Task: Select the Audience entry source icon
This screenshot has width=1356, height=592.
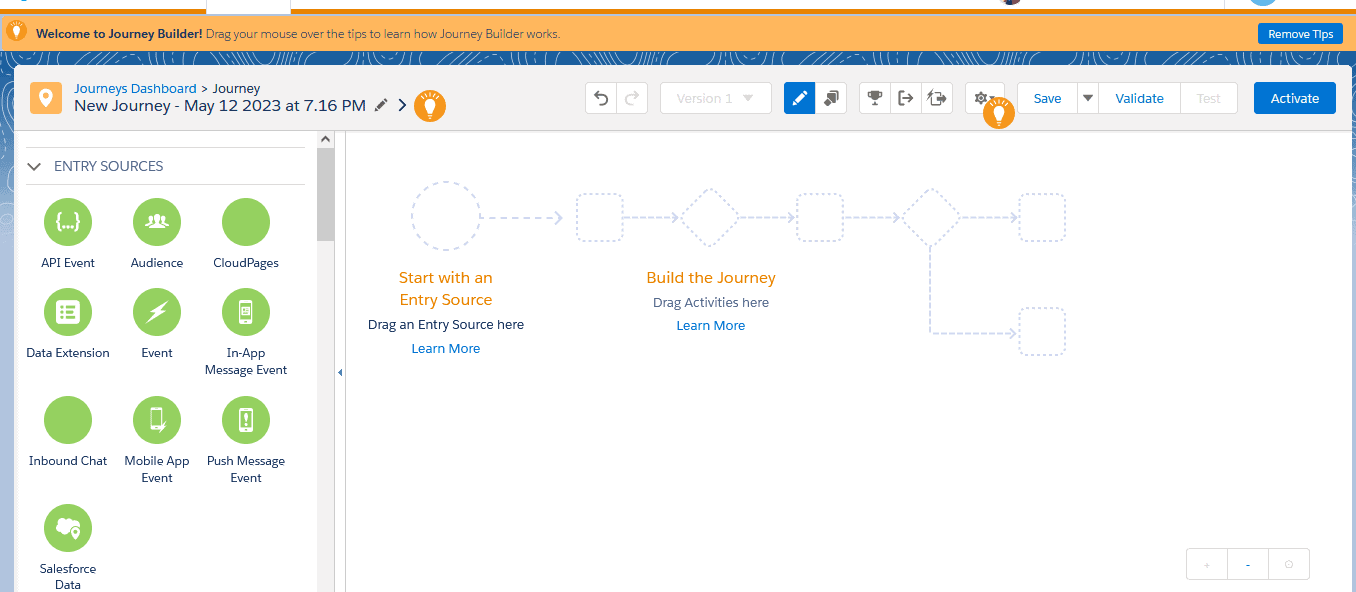Action: coord(156,221)
